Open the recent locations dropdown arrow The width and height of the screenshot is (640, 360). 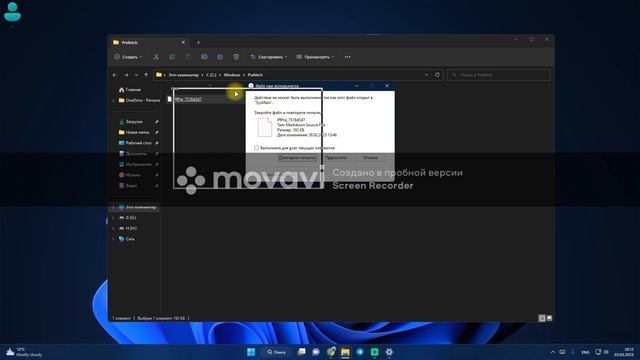tap(136, 75)
